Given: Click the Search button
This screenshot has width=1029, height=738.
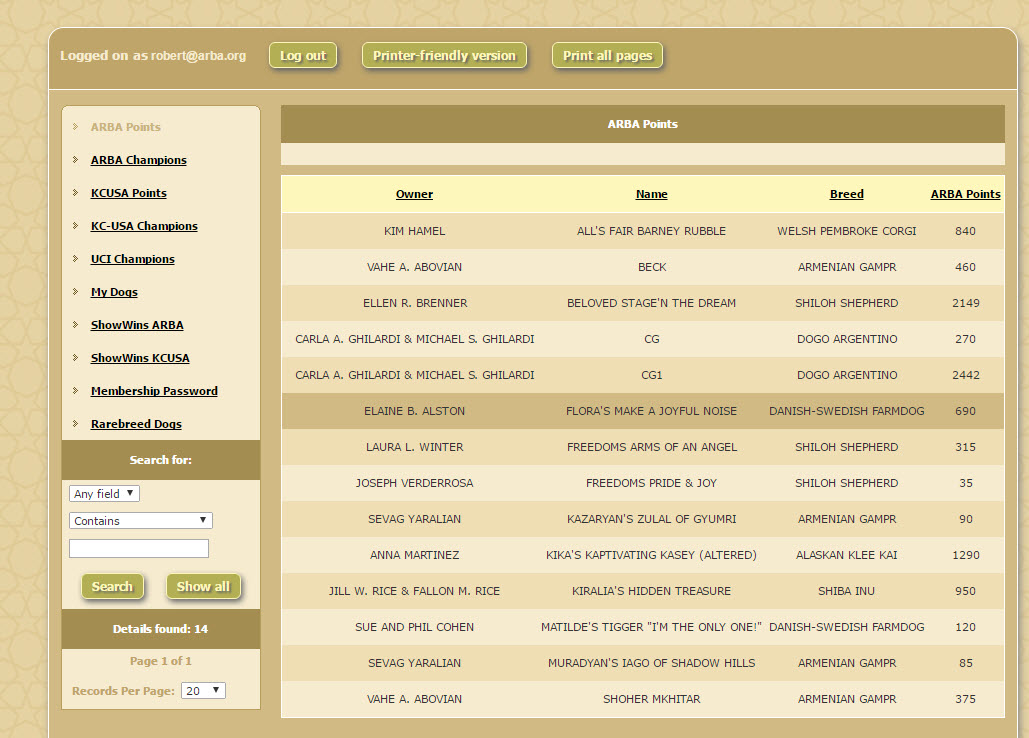Looking at the screenshot, I should 112,587.
